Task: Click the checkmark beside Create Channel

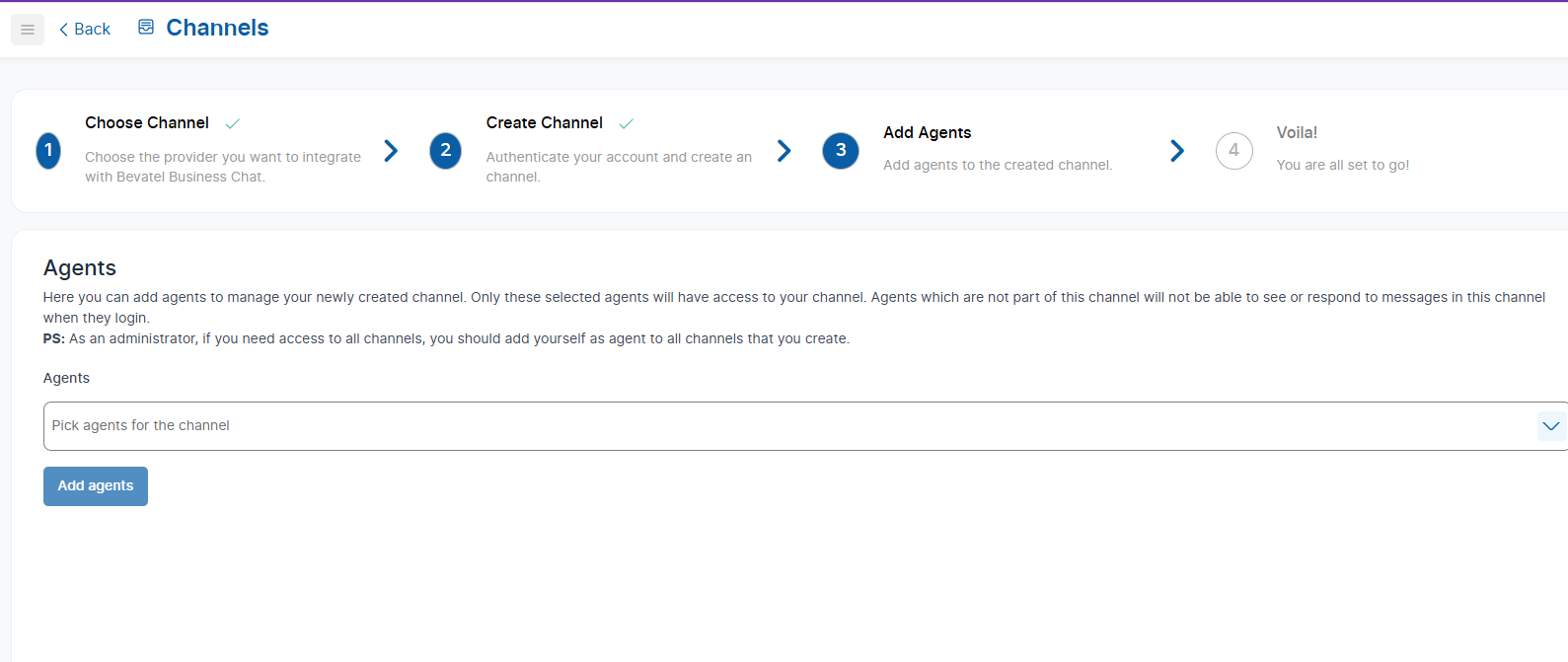Action: coord(627,124)
